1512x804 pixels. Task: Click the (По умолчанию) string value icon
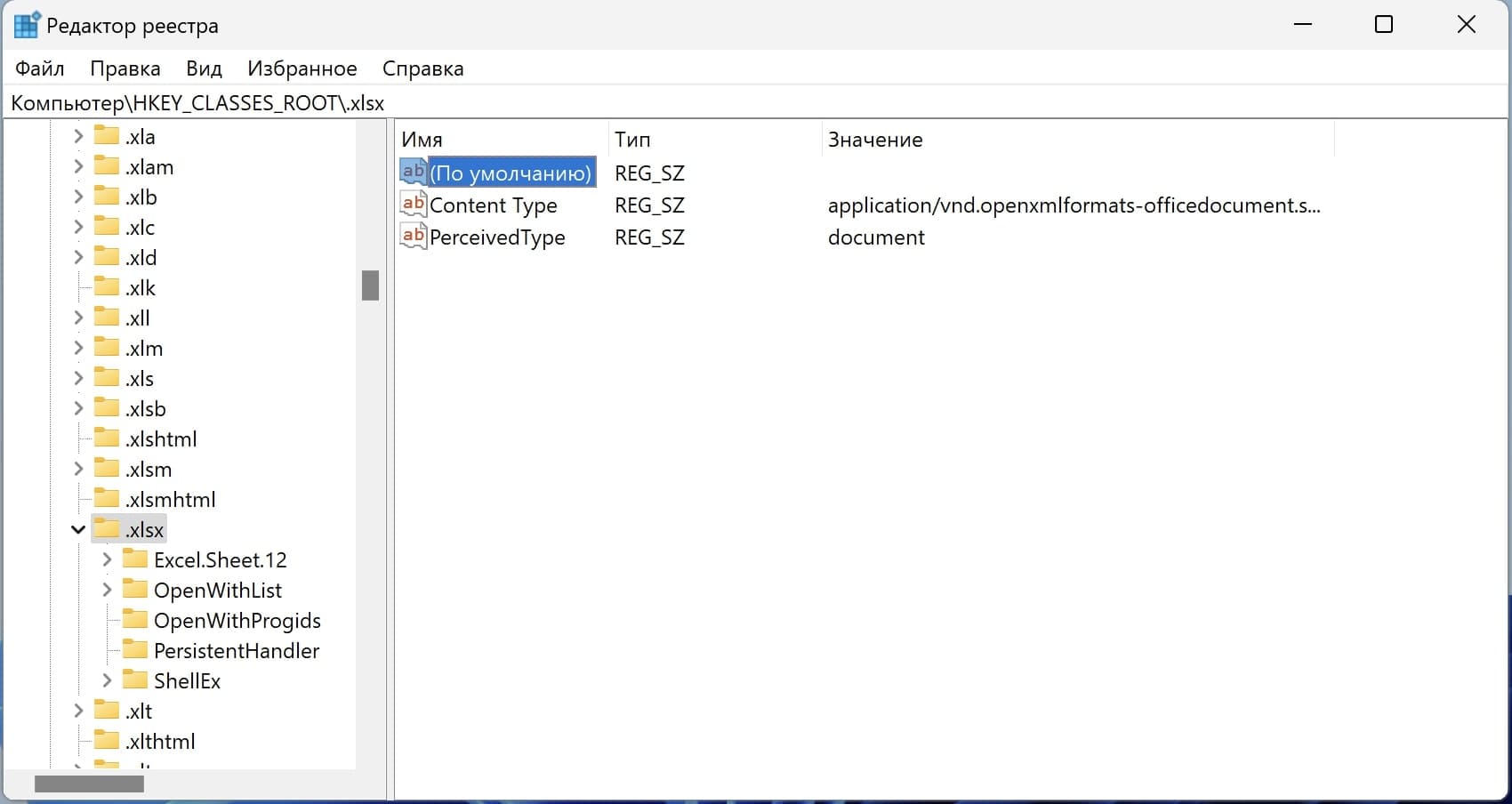click(414, 172)
